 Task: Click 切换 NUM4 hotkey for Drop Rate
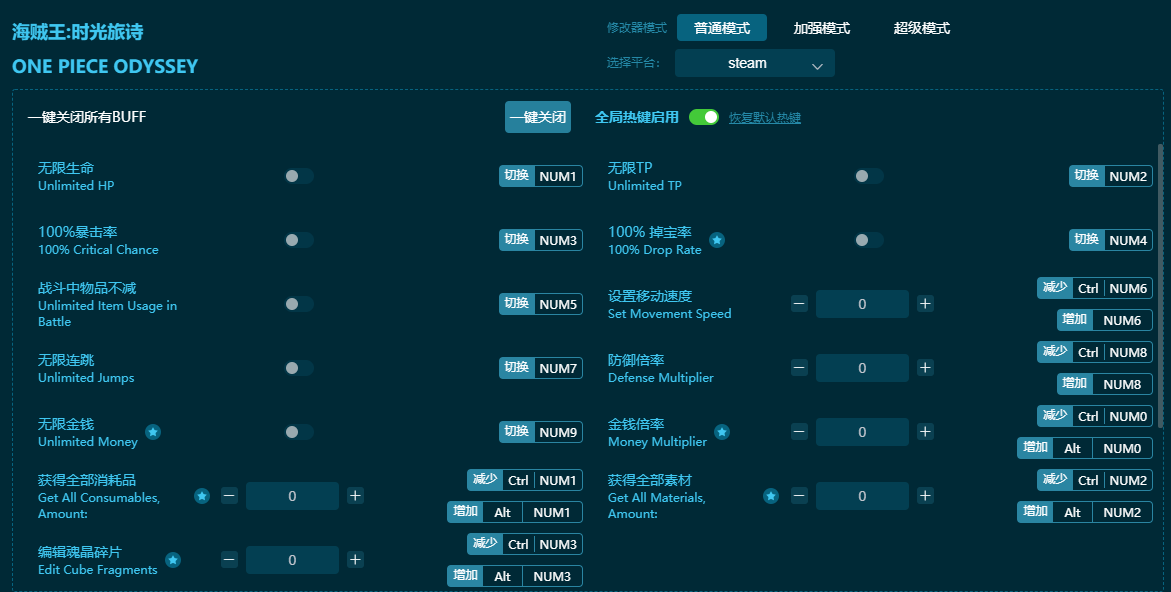pos(1111,240)
